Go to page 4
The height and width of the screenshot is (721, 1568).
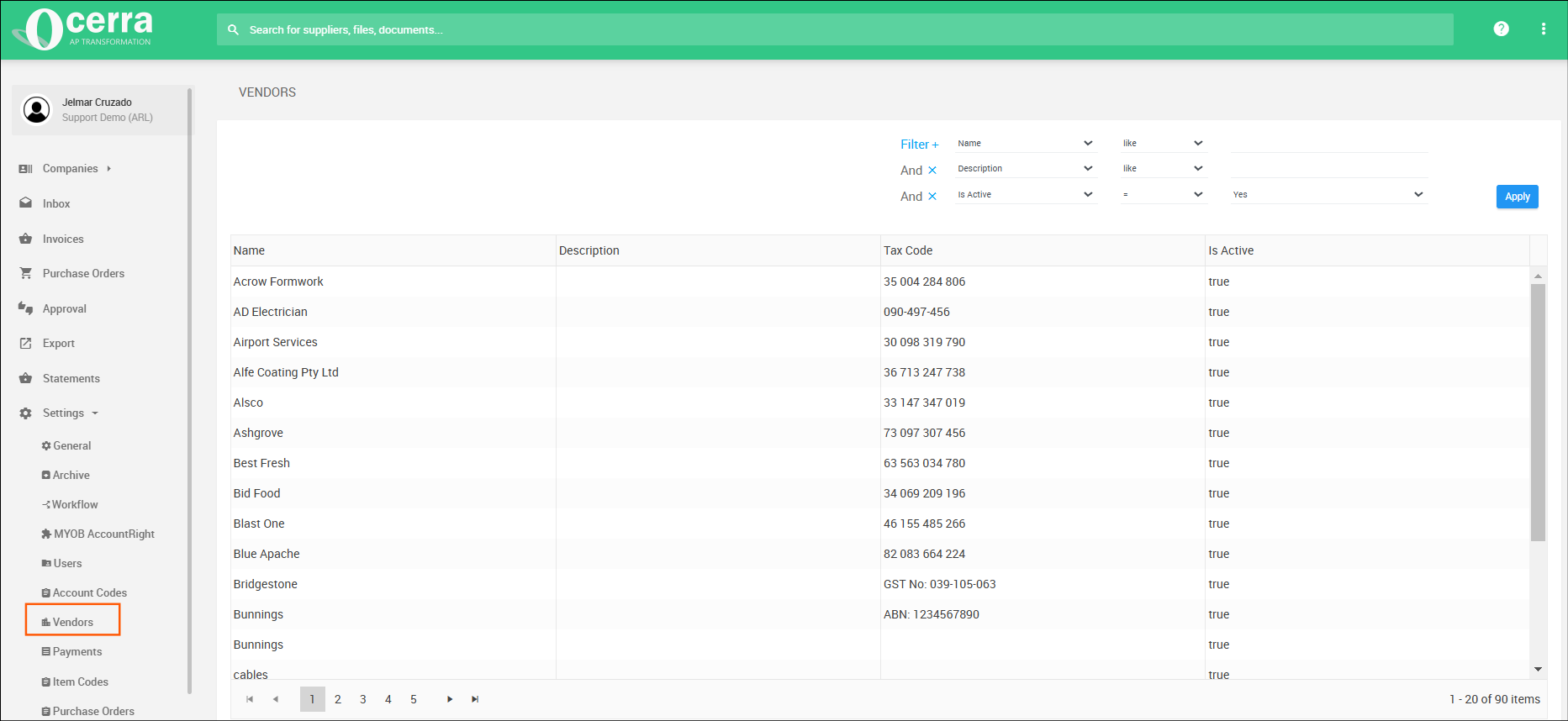coord(388,699)
